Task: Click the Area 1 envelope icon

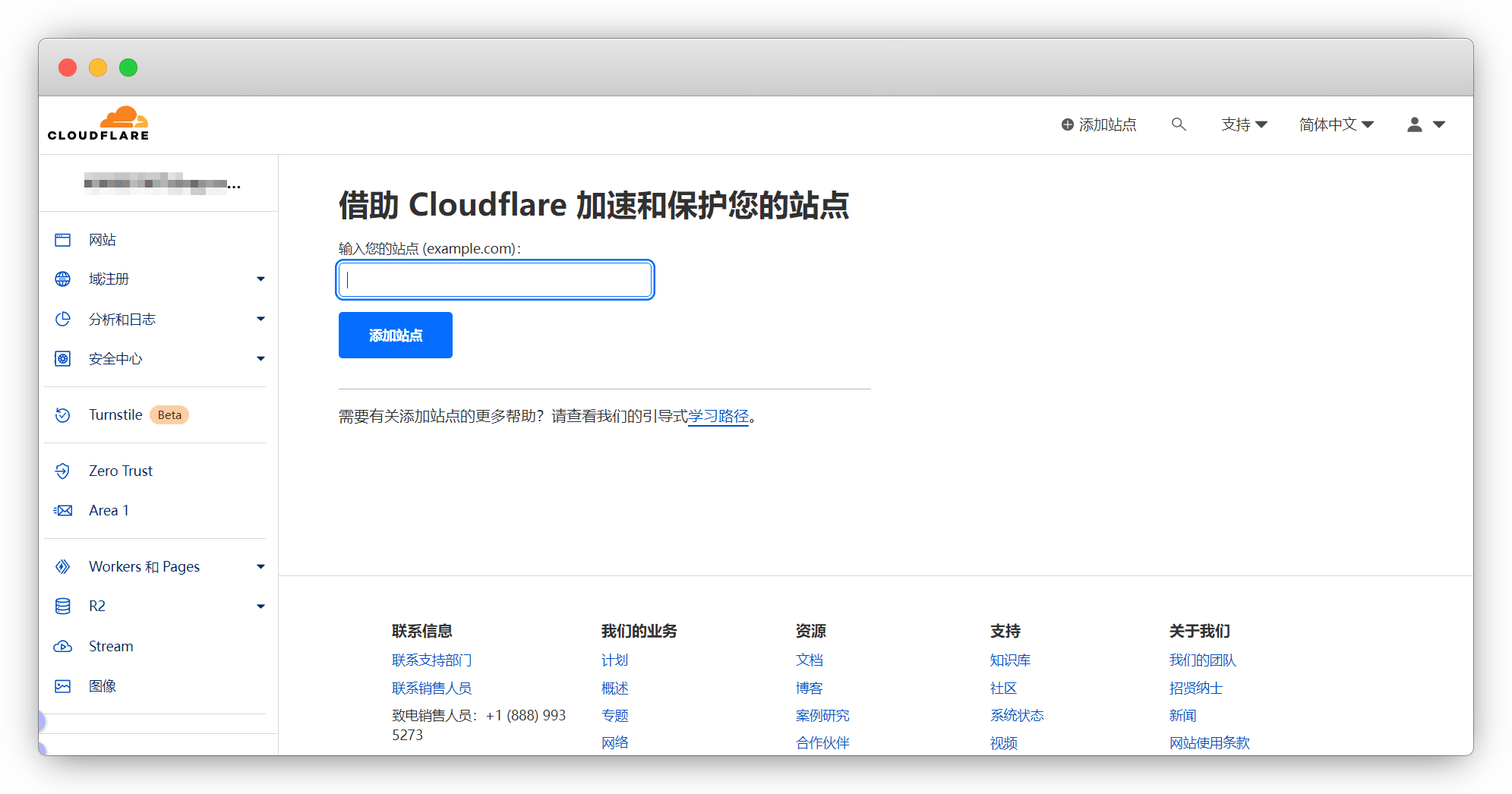Action: click(x=63, y=511)
